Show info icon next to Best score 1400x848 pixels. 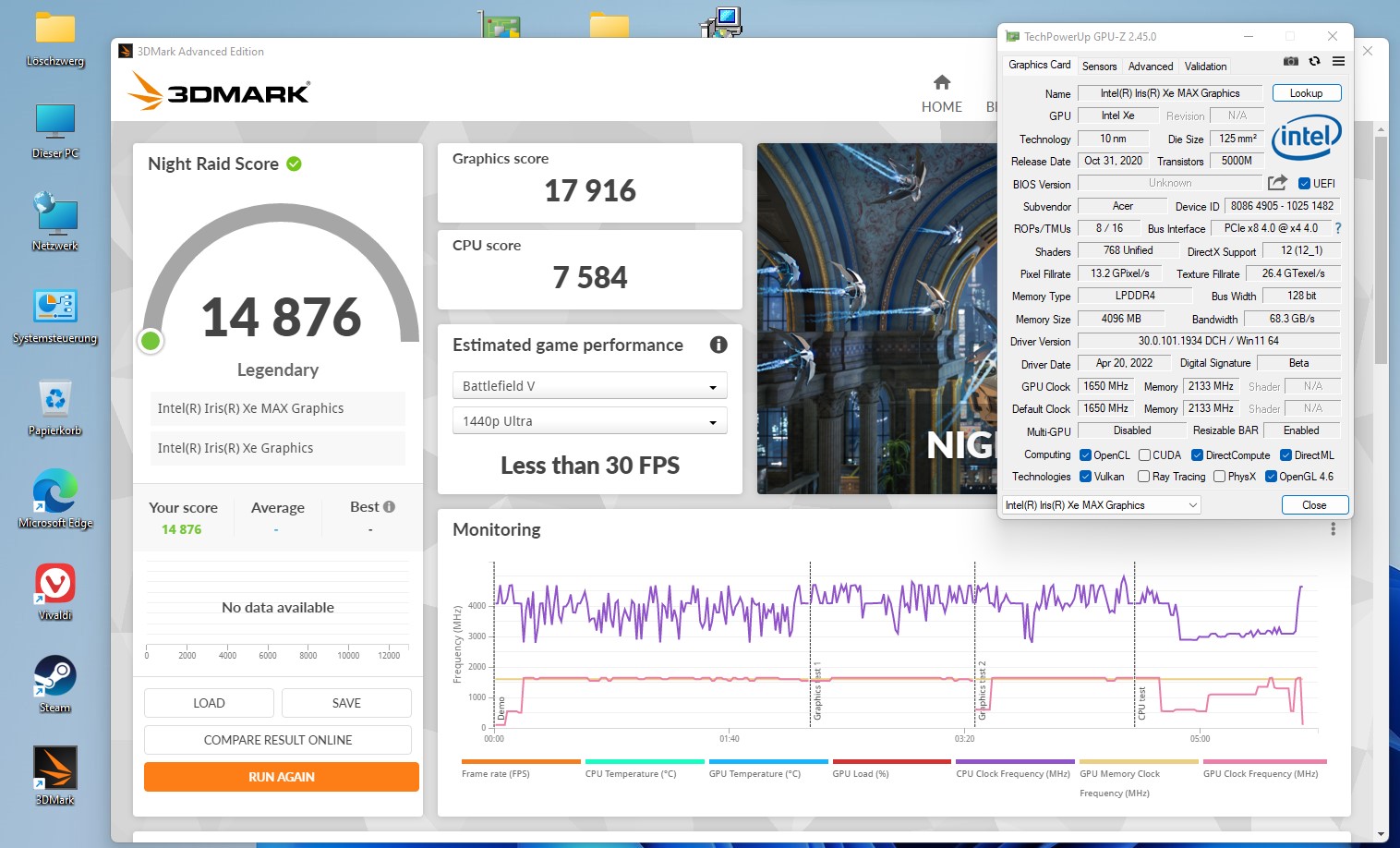[x=390, y=506]
